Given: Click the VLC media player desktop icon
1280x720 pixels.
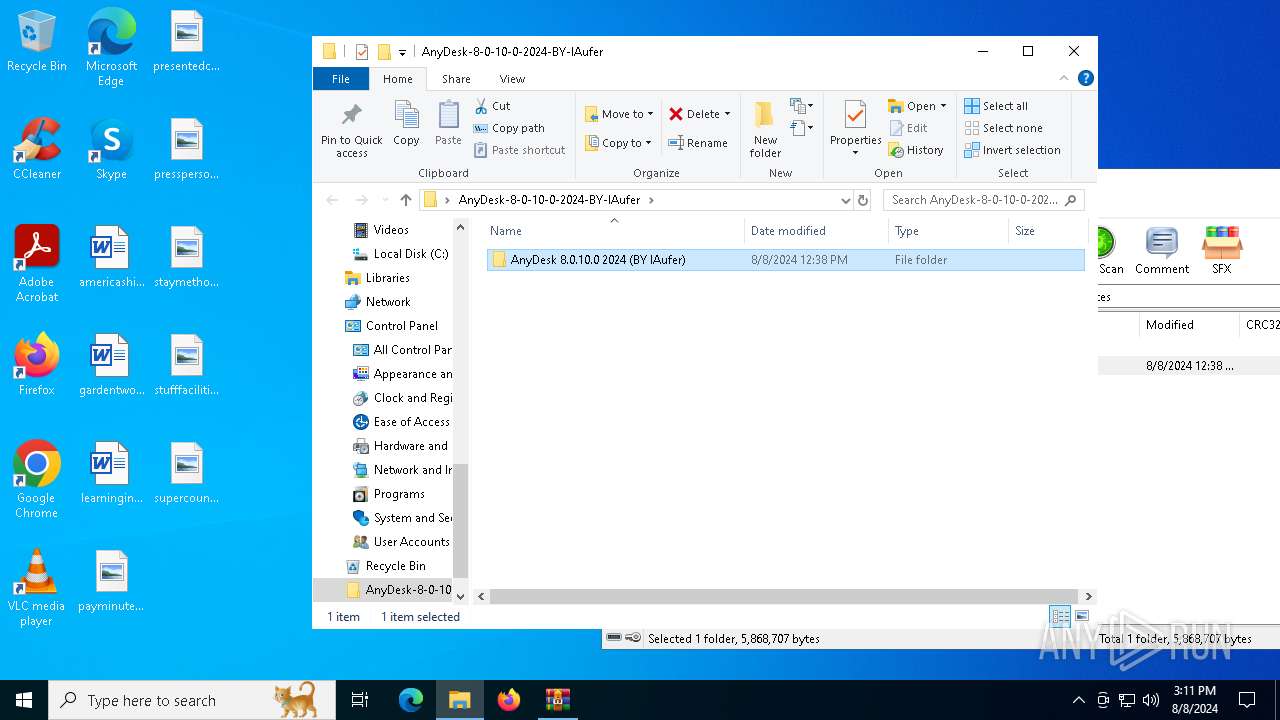Looking at the screenshot, I should [36, 589].
